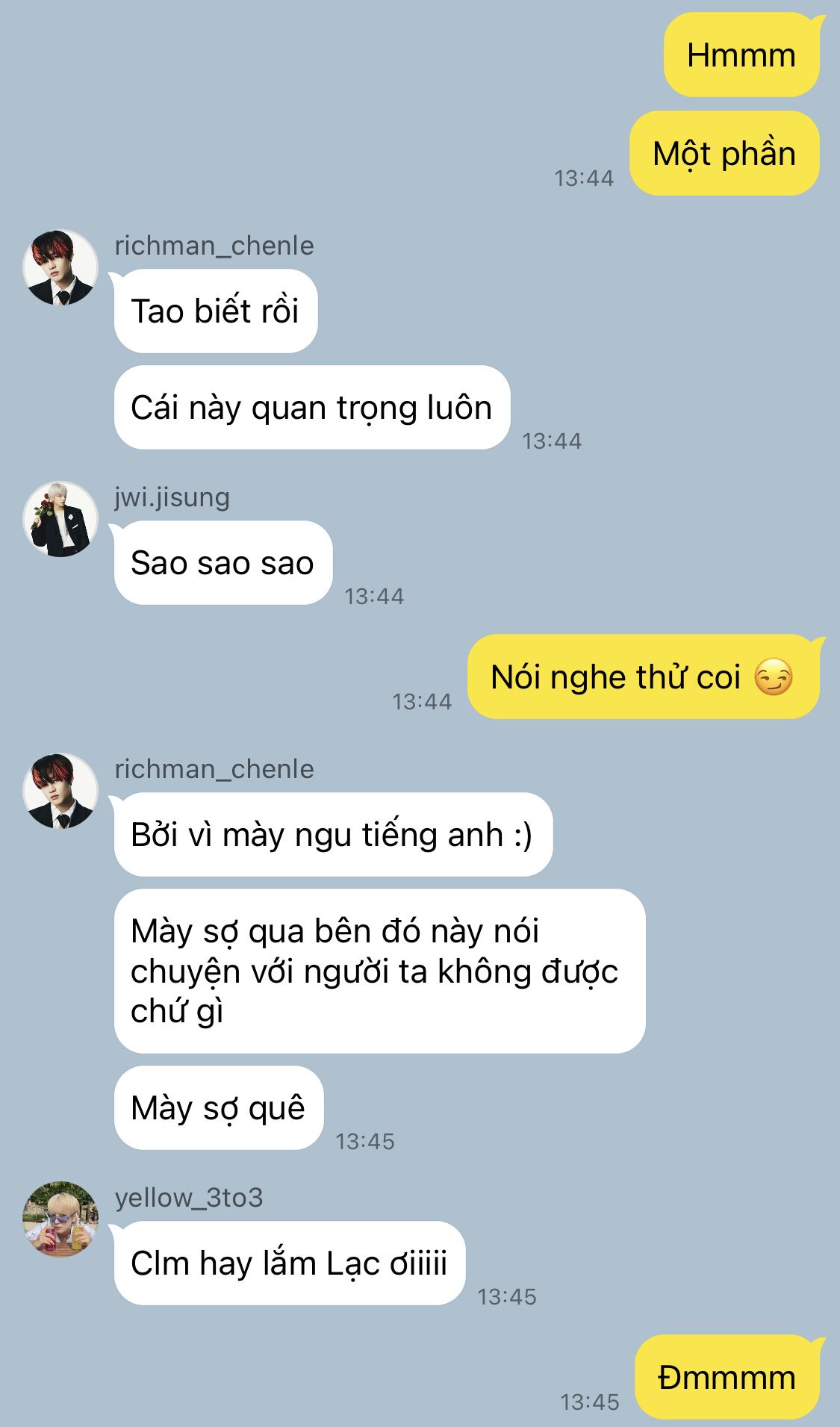The width and height of the screenshot is (840, 1427).
Task: Tap the "Clm hay lắm Lạc ơiiiii" message
Action: [x=290, y=1263]
